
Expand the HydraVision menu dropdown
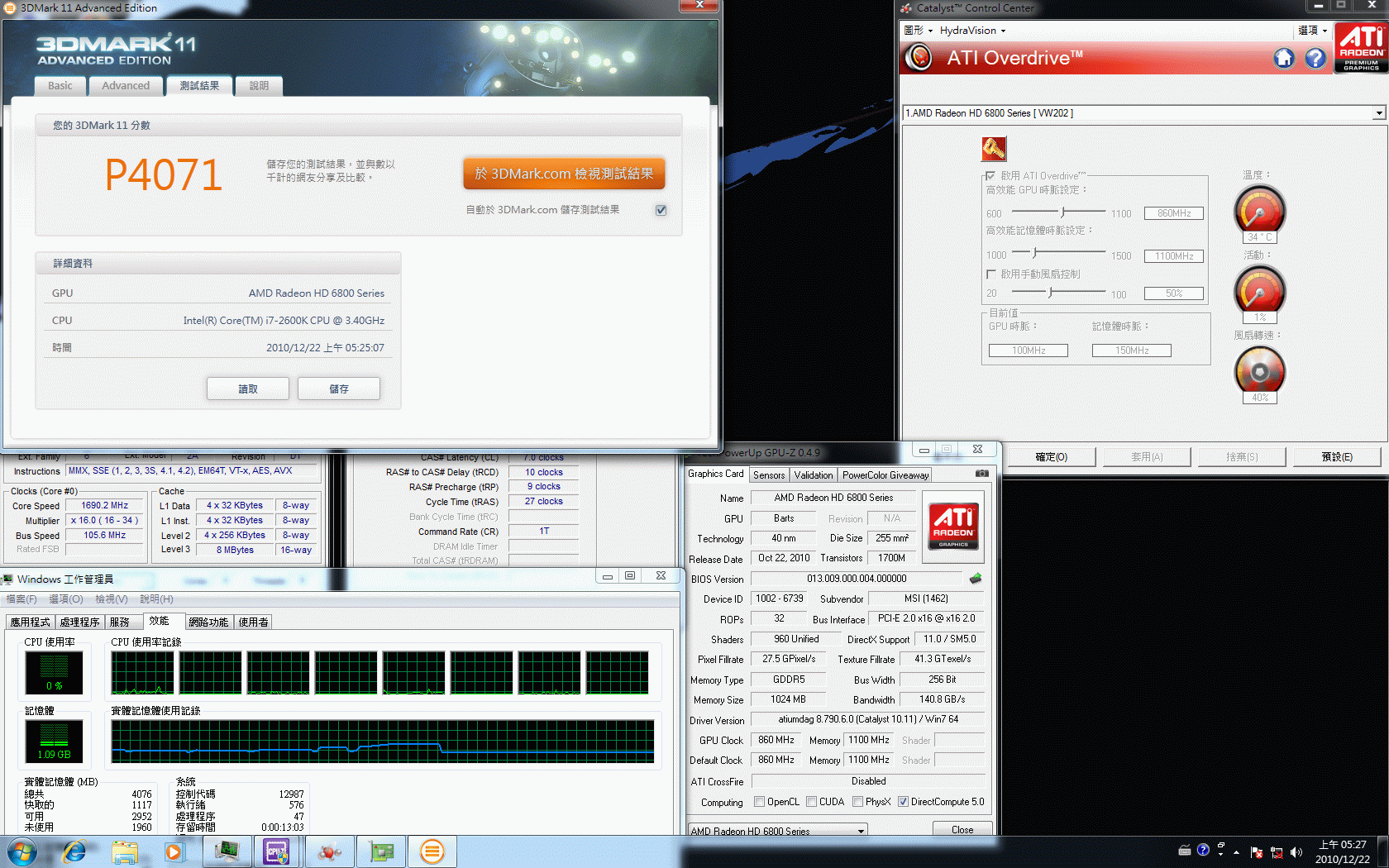tap(972, 31)
